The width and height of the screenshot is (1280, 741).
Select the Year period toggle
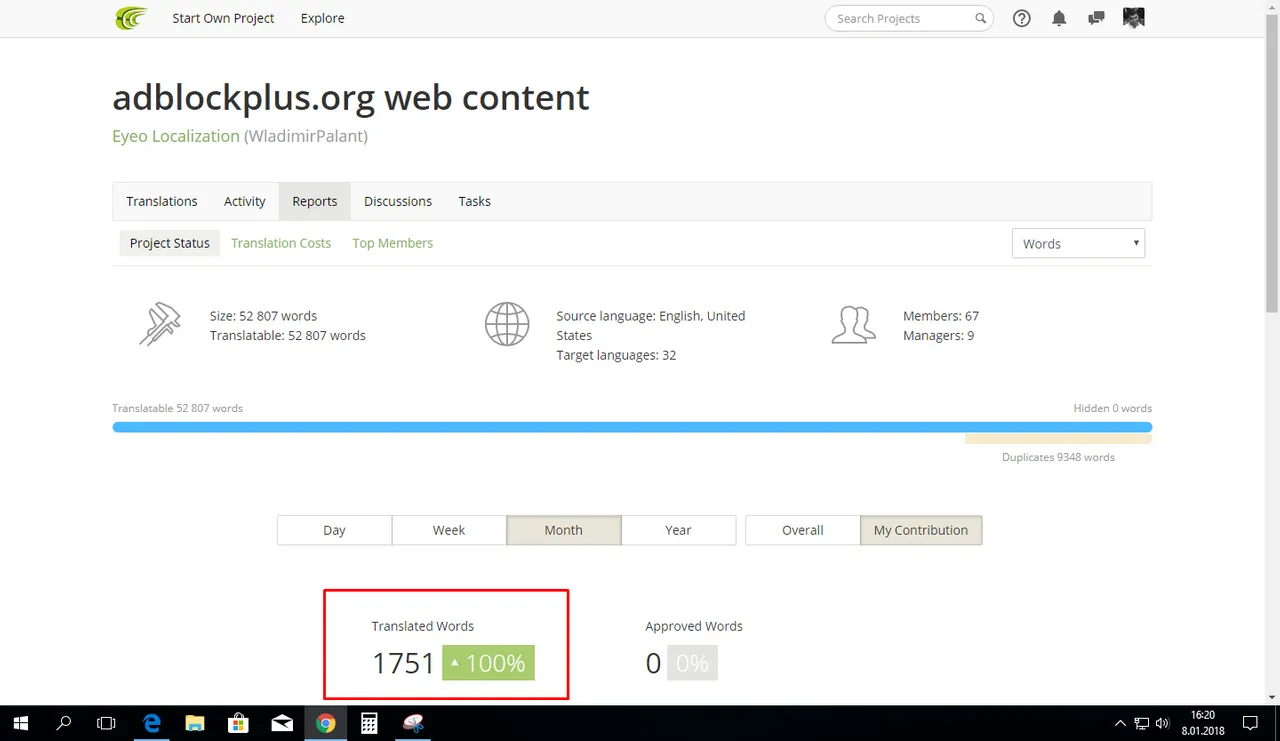[x=678, y=530]
